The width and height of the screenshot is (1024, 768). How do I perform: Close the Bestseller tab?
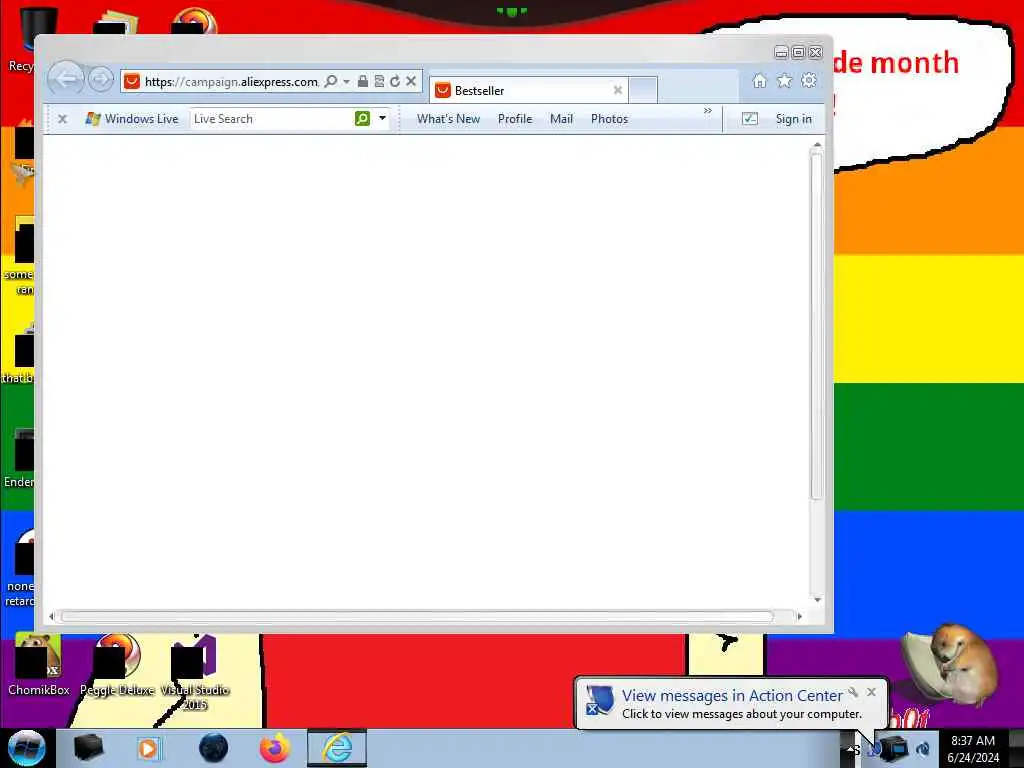coord(617,90)
